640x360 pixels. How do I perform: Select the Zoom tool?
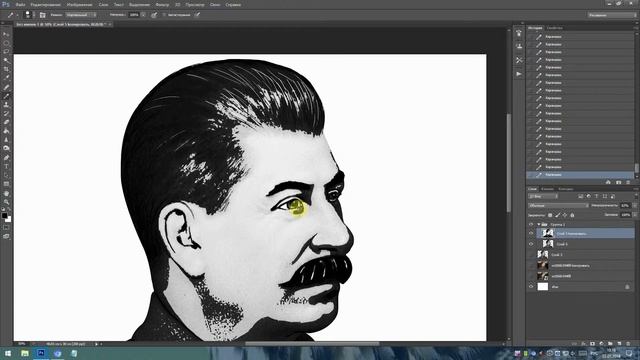(x=6, y=202)
